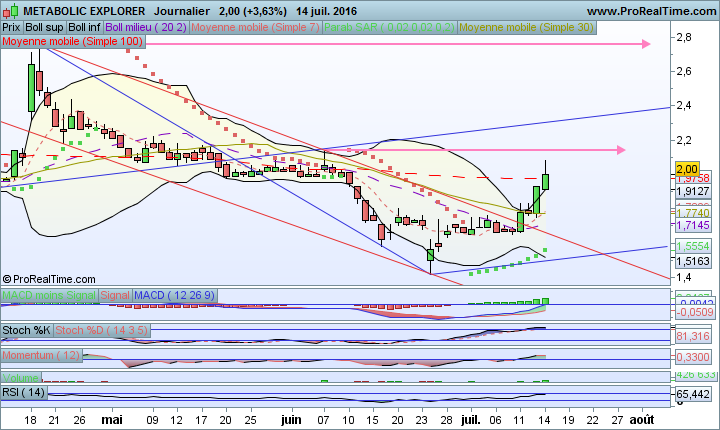Select the MACD moins Signal label
The height and width of the screenshot is (430, 720).
tap(49, 295)
